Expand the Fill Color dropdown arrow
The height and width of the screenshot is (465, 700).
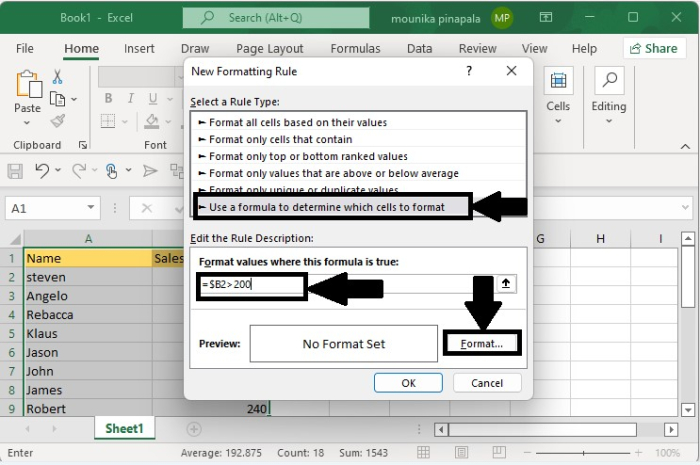(168, 121)
